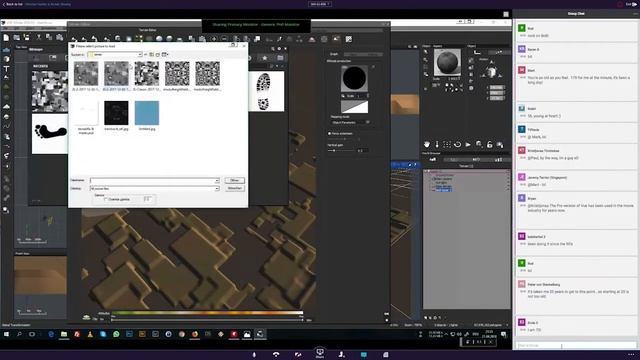Viewport: 640px width, 360px height.
Task: Click the Zoom in plus icon in Terrain Editor
Action: click(x=213, y=39)
